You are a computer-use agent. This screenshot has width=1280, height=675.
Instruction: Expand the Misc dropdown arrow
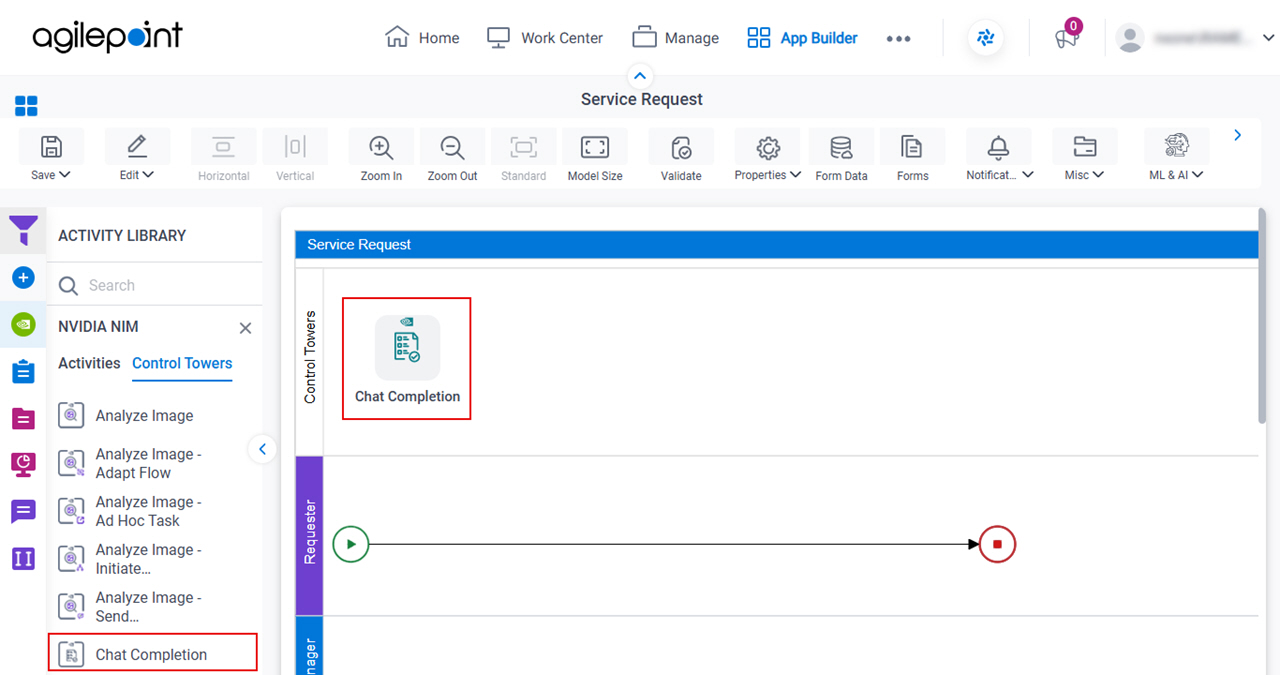pos(1099,175)
